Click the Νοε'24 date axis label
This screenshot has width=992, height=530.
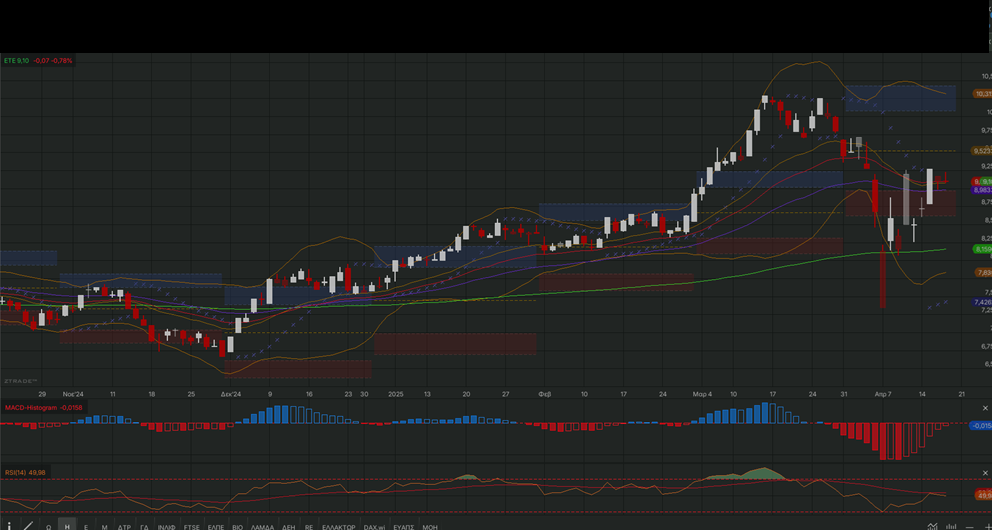(73, 394)
